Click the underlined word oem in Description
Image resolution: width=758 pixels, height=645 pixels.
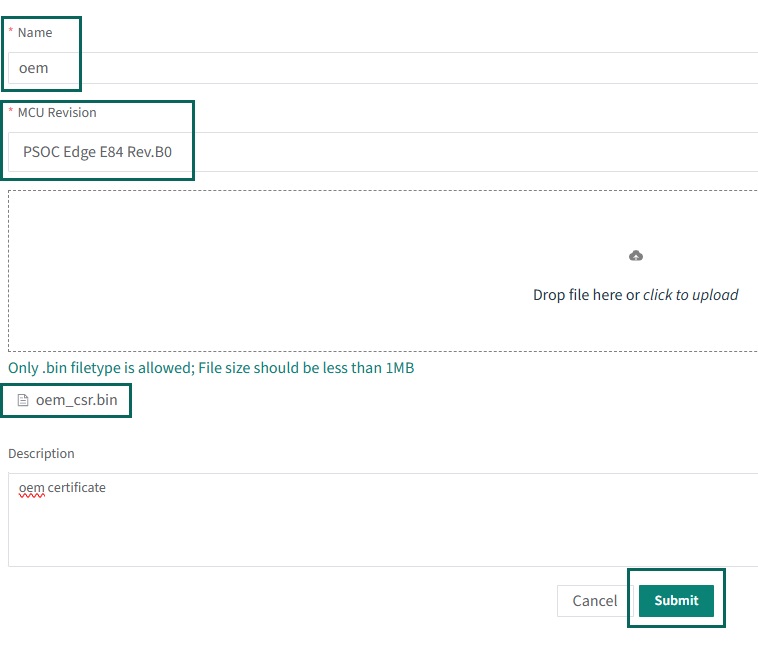click(x=32, y=488)
